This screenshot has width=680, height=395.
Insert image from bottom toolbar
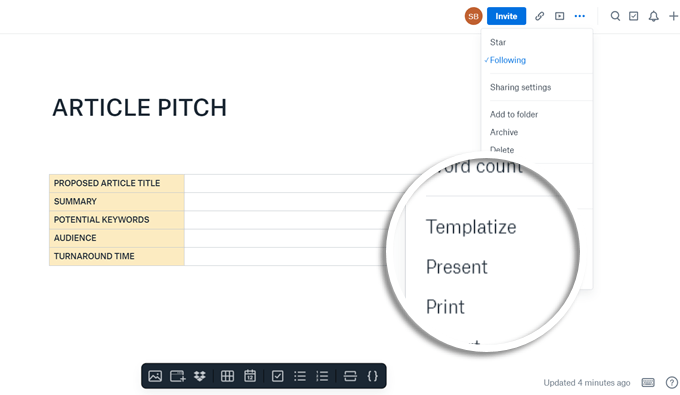coord(155,376)
